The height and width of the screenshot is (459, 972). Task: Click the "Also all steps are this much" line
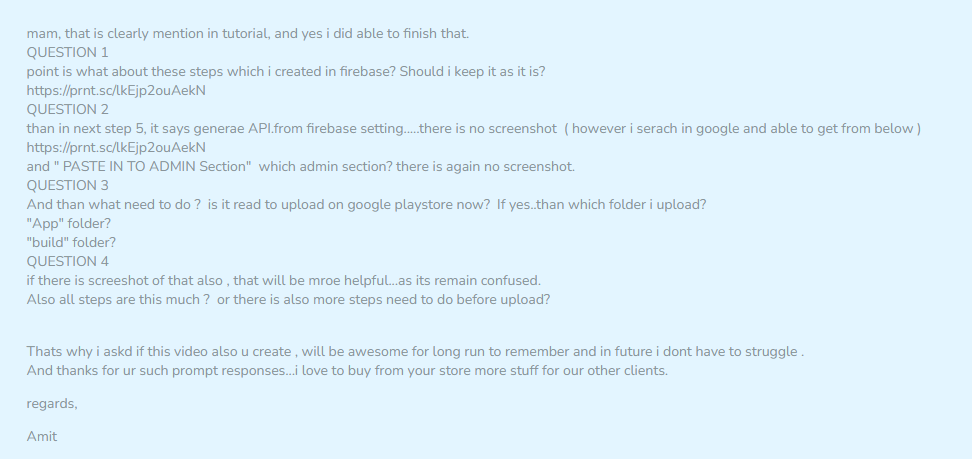coord(288,300)
